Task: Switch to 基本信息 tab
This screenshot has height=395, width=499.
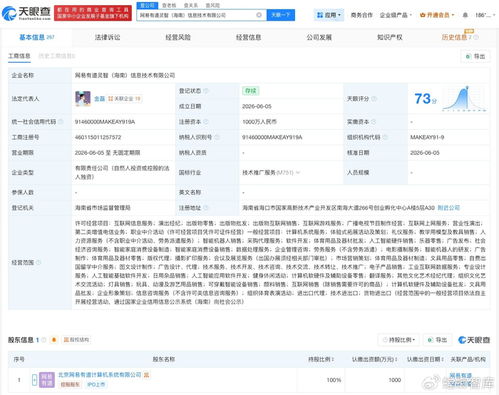Action: coord(37,37)
